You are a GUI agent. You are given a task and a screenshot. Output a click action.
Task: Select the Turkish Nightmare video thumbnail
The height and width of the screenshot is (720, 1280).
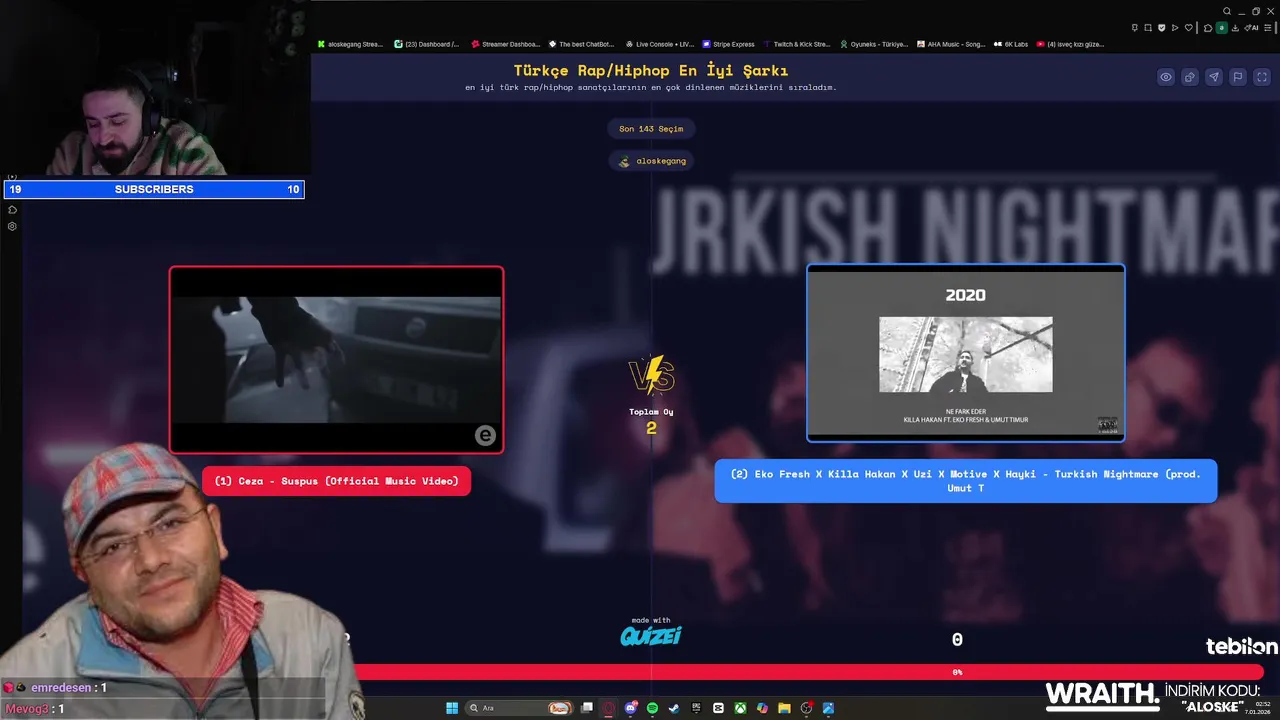click(x=966, y=353)
